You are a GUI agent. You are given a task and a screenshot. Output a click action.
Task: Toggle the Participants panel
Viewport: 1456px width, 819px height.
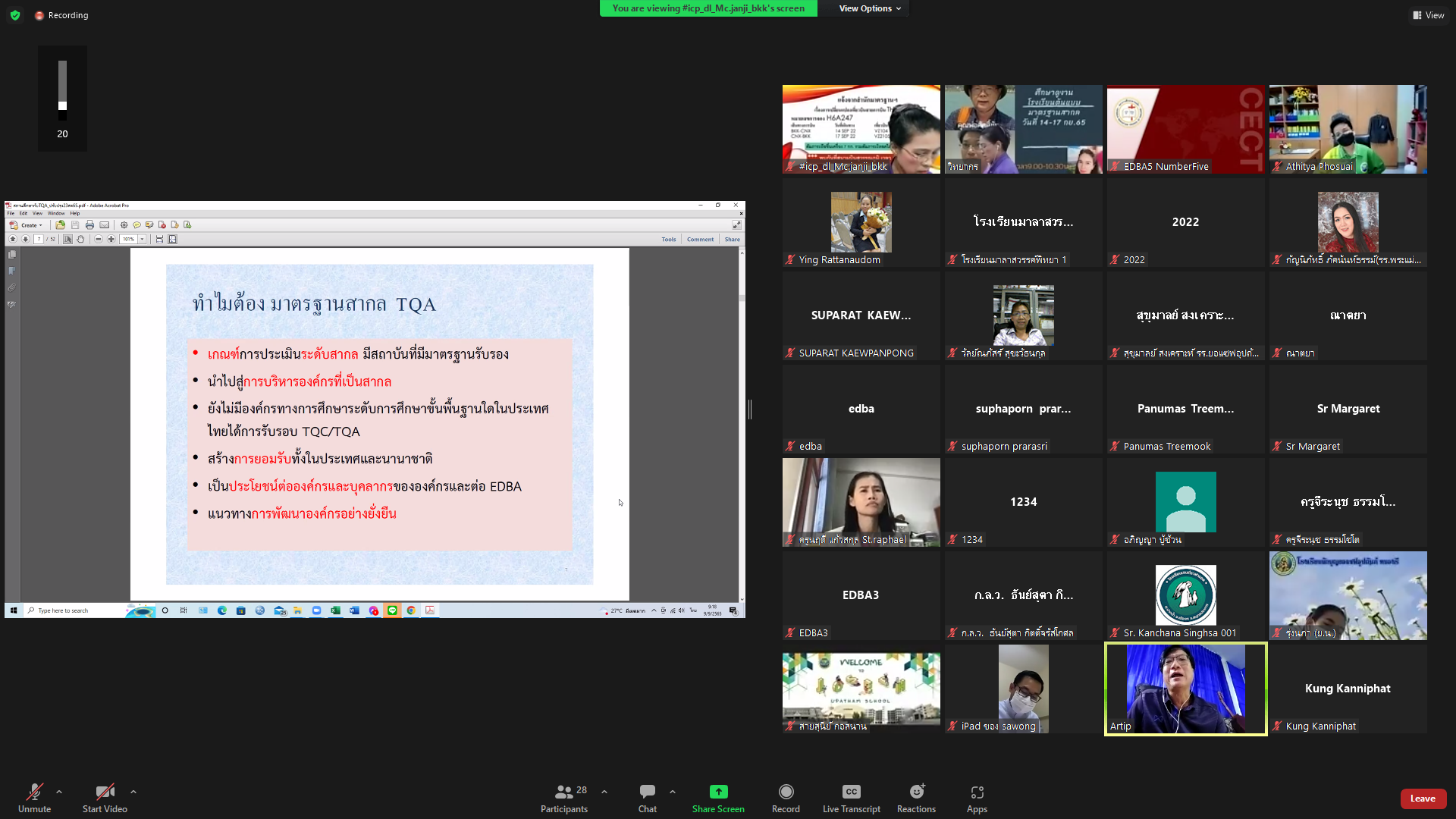tap(564, 799)
